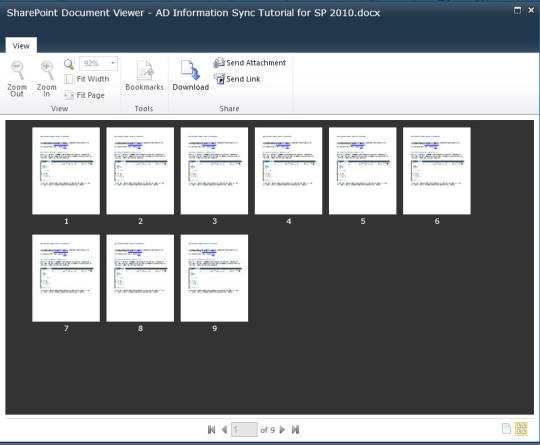The height and width of the screenshot is (445, 540).
Task: Open page 1 thumbnail
Action: [66, 171]
